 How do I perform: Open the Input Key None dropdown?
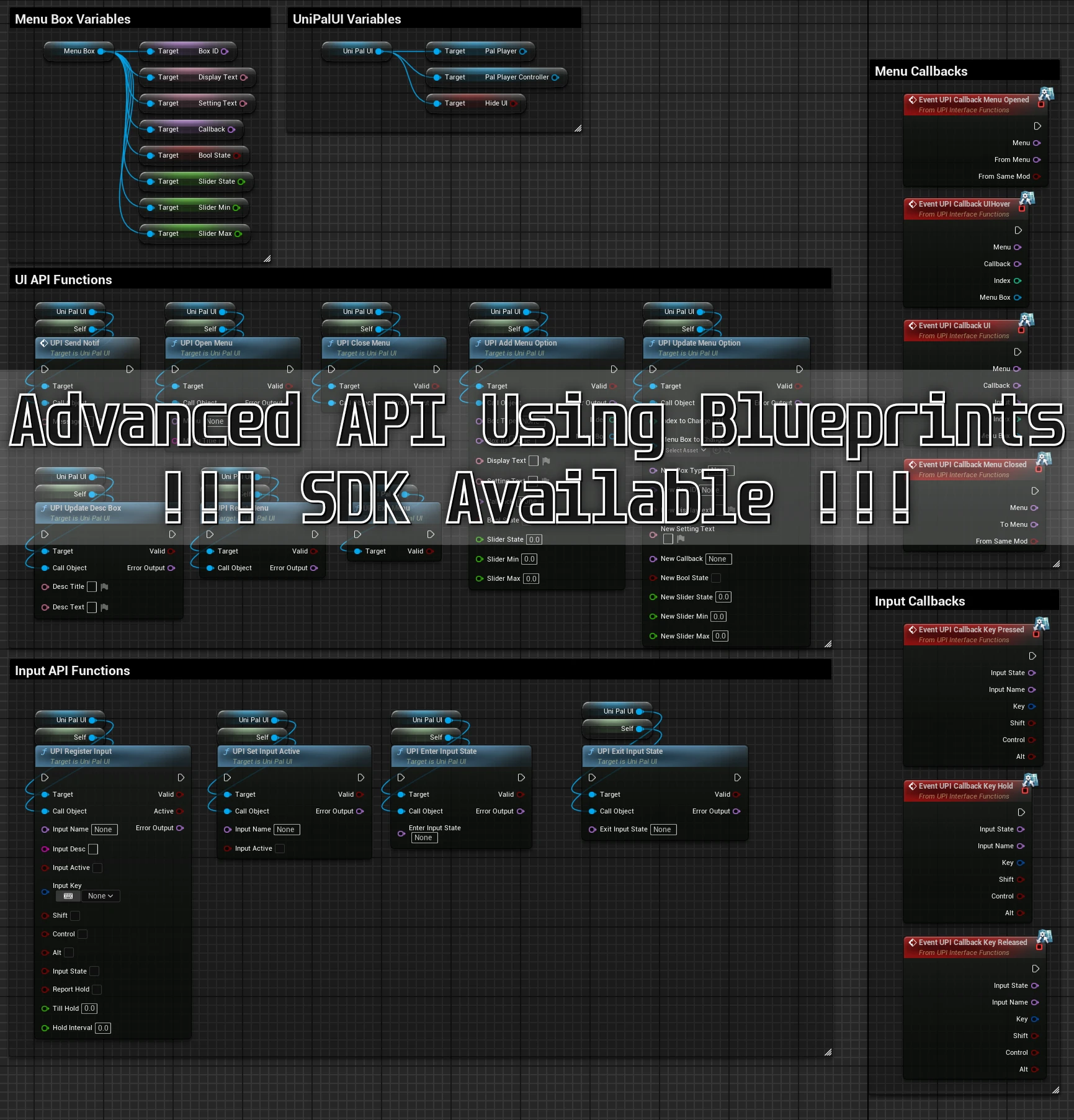101,896
